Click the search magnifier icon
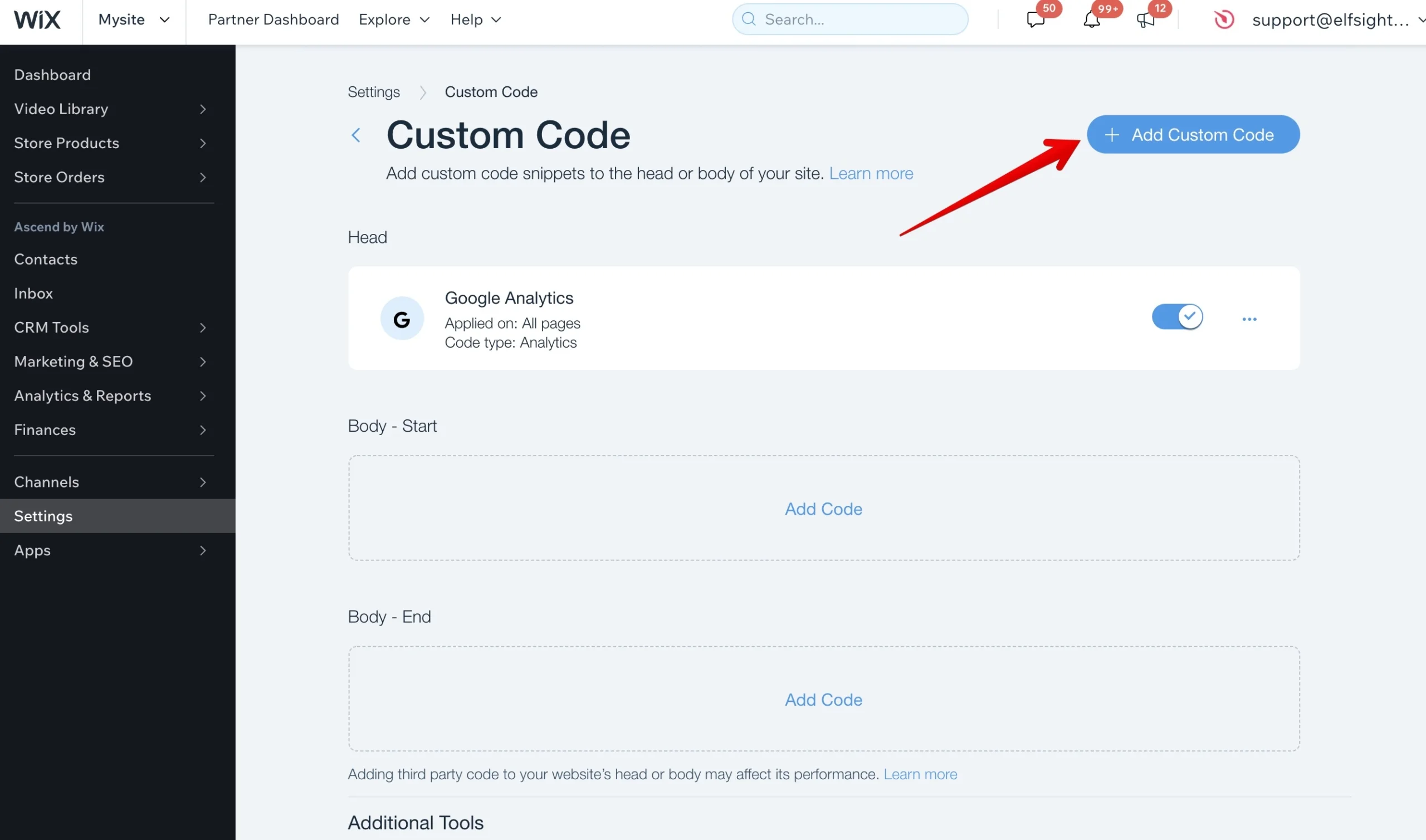1426x840 pixels. [749, 19]
